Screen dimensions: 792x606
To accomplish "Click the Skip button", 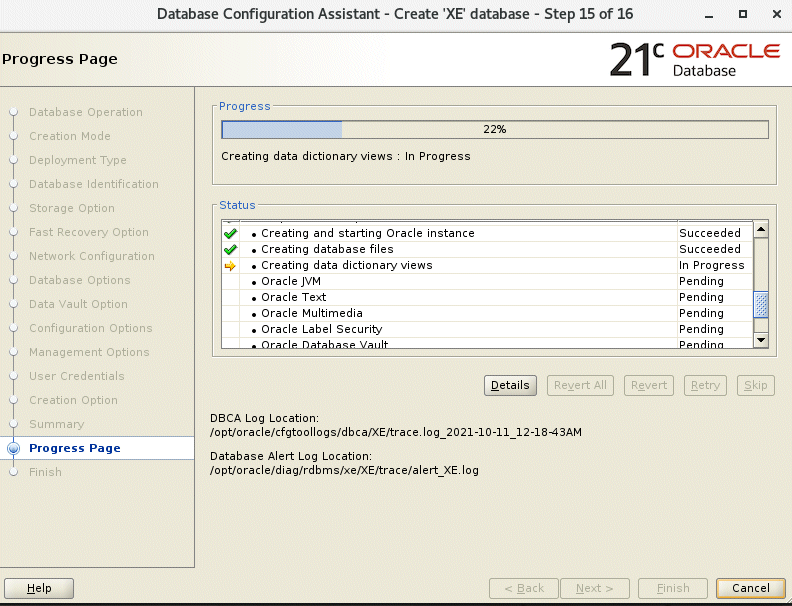I will pos(756,385).
